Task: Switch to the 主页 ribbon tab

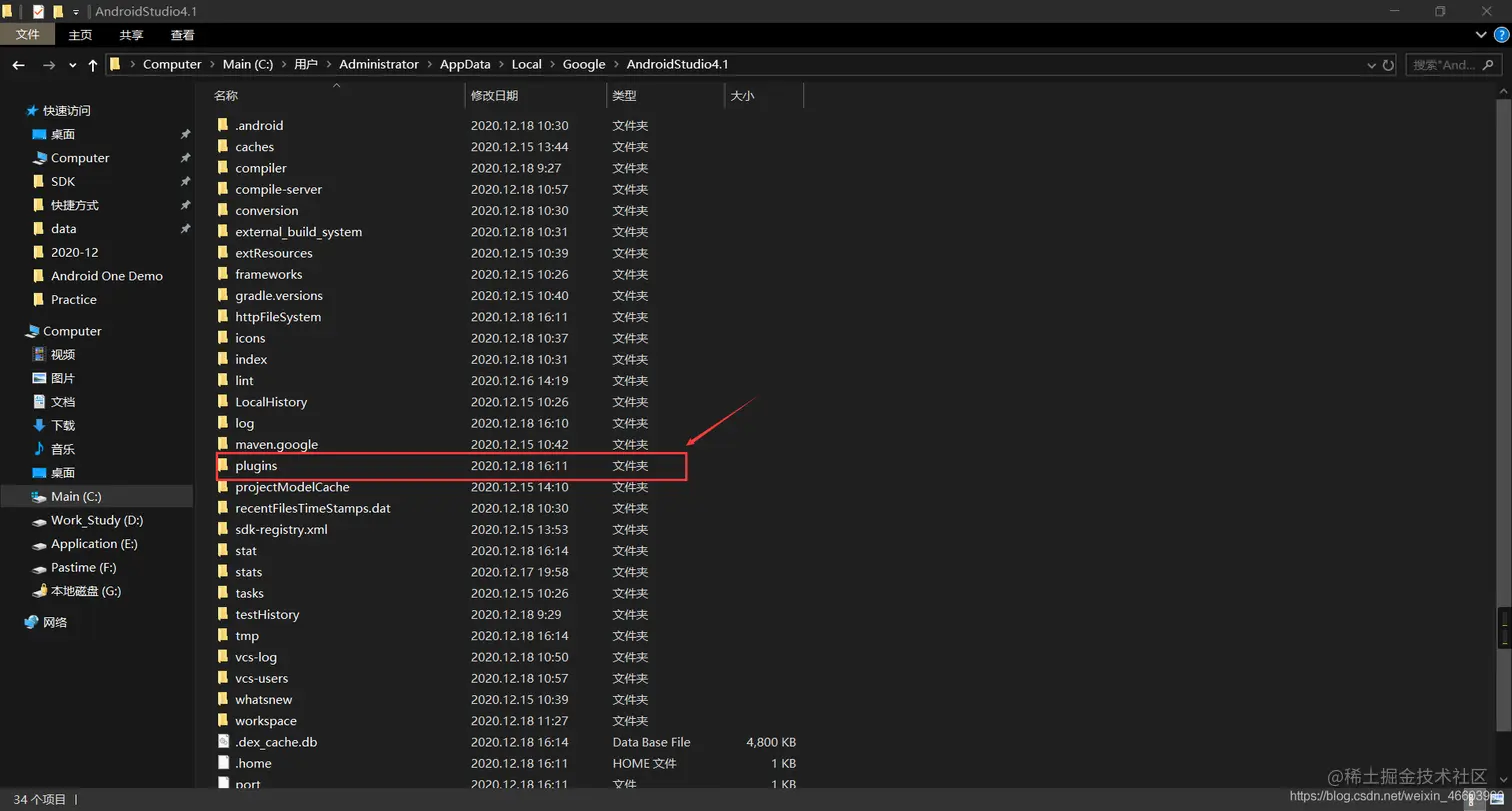Action: coord(80,35)
